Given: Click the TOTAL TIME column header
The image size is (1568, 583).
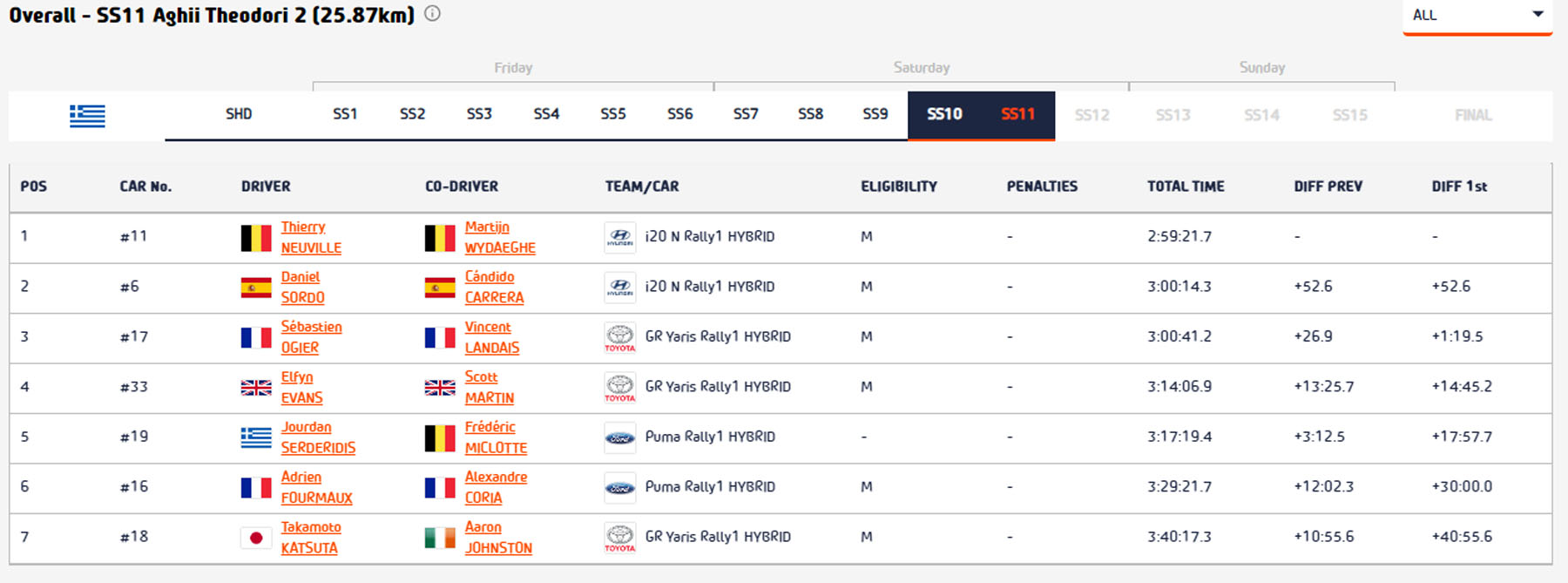Looking at the screenshot, I should click(x=1185, y=186).
